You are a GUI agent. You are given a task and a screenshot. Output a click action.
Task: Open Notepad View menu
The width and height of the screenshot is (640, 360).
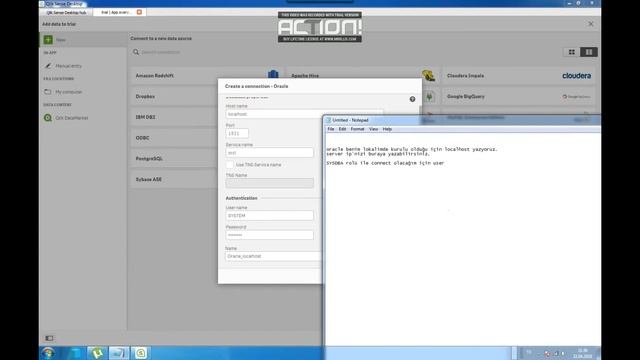click(x=373, y=129)
